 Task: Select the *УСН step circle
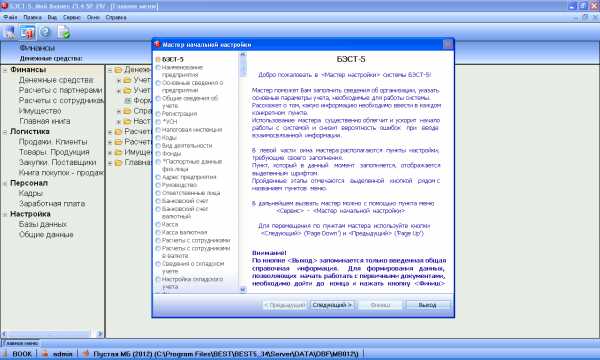[x=158, y=122]
